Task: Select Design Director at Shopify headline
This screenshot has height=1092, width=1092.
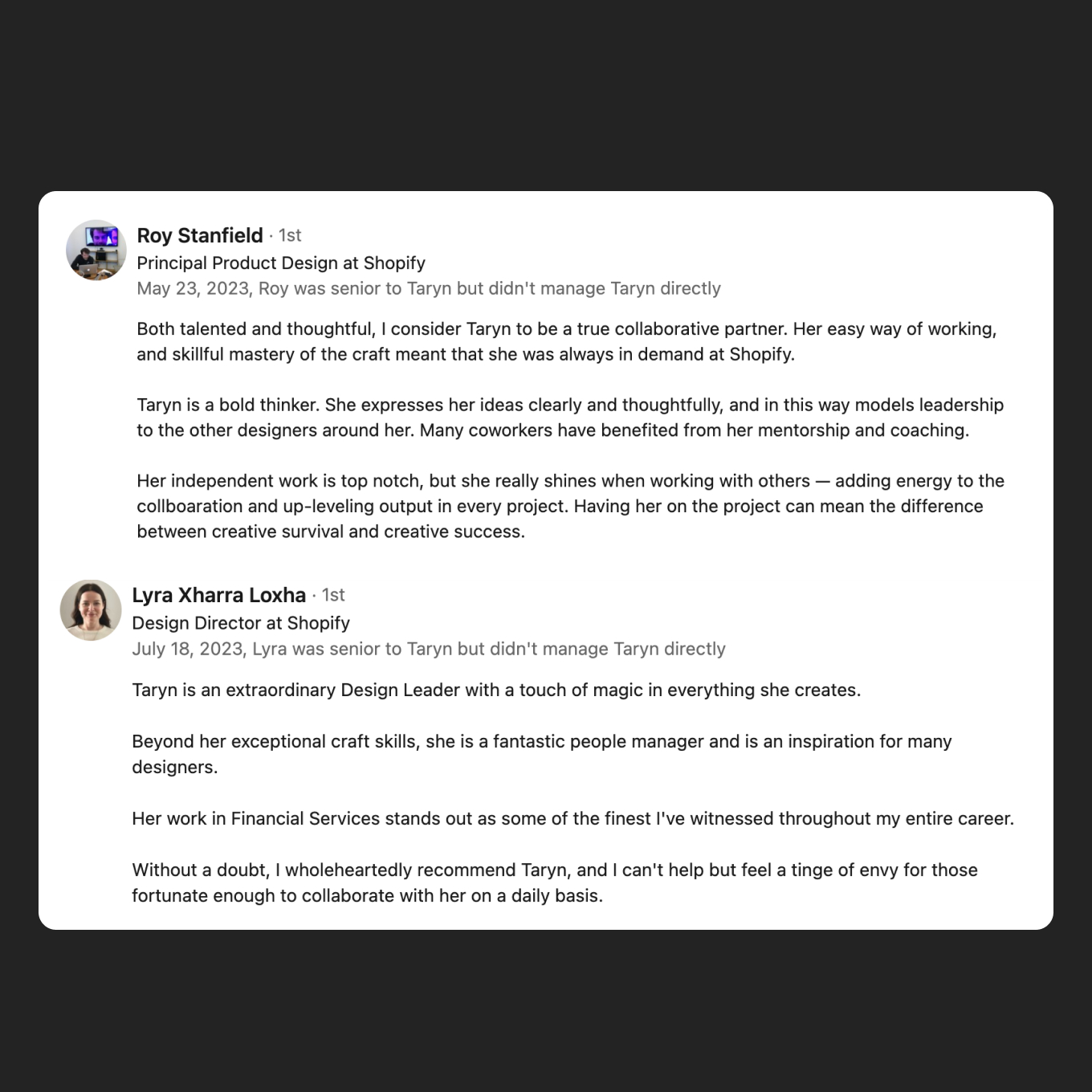Action: (241, 623)
